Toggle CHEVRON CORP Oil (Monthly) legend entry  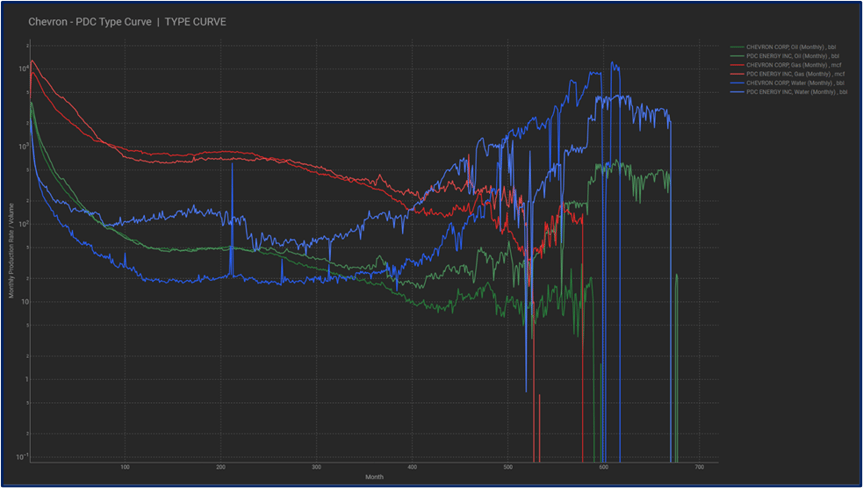[x=784, y=47]
